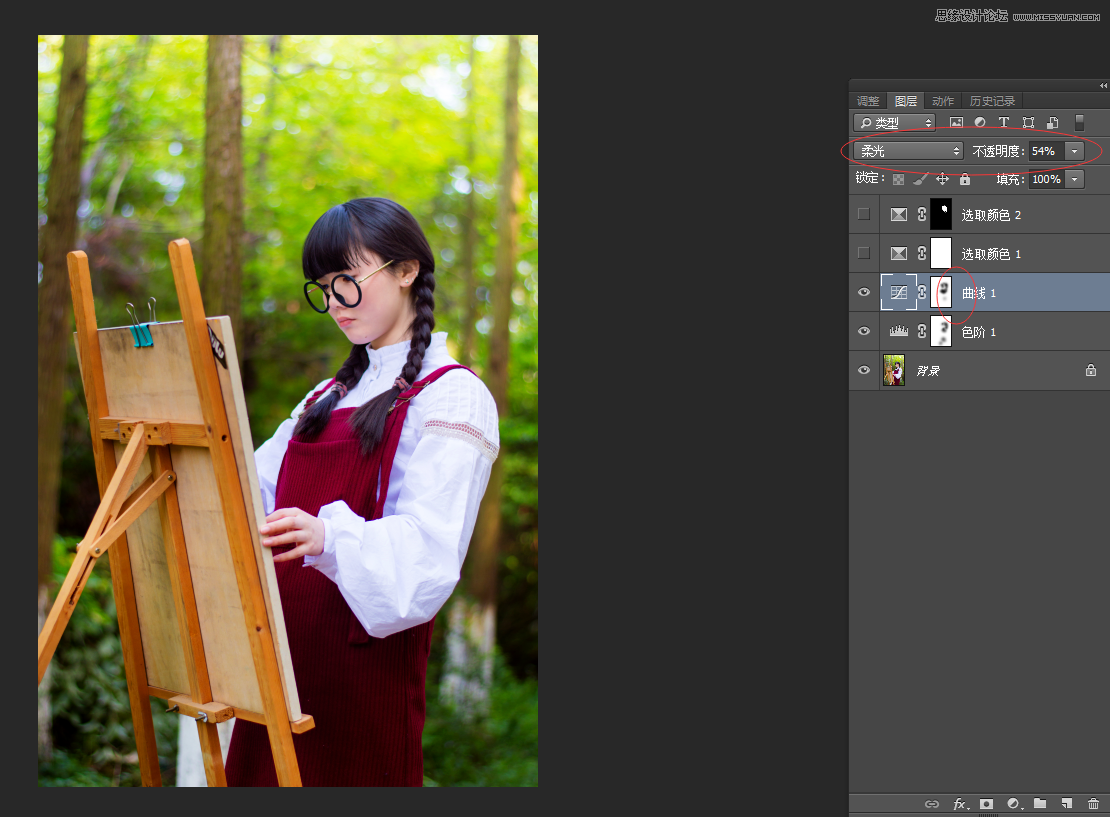Select the 背景 layer by name
1110x817 pixels.
coord(928,371)
